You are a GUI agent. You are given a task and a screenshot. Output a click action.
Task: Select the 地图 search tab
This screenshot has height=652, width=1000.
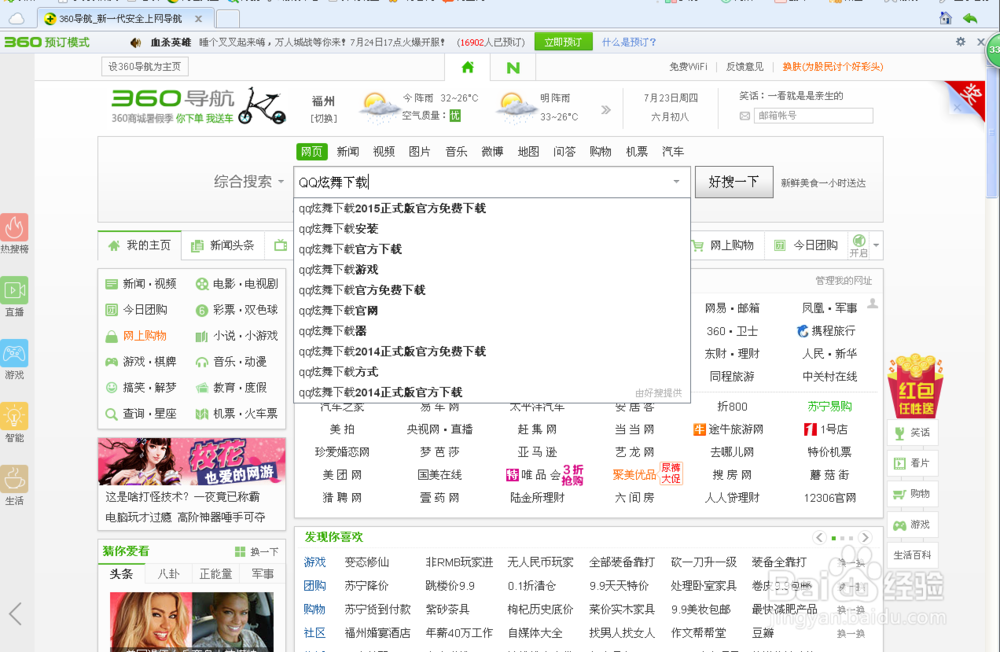tap(528, 151)
